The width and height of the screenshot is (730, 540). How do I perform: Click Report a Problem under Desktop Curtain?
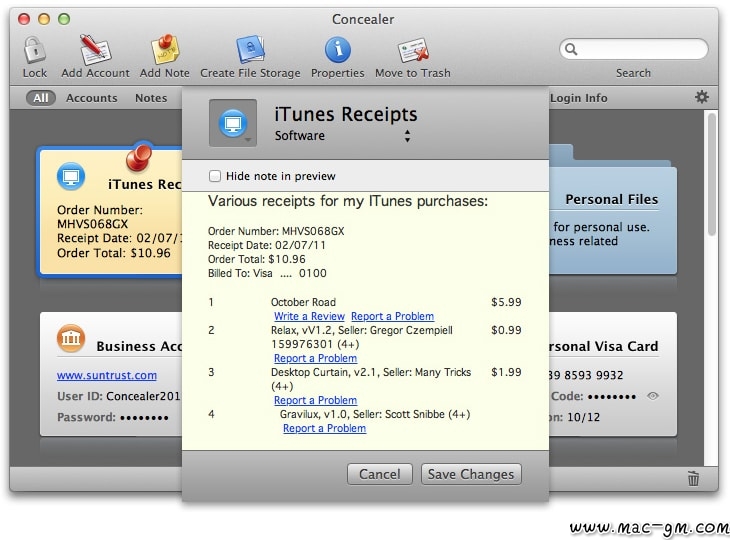click(x=316, y=400)
